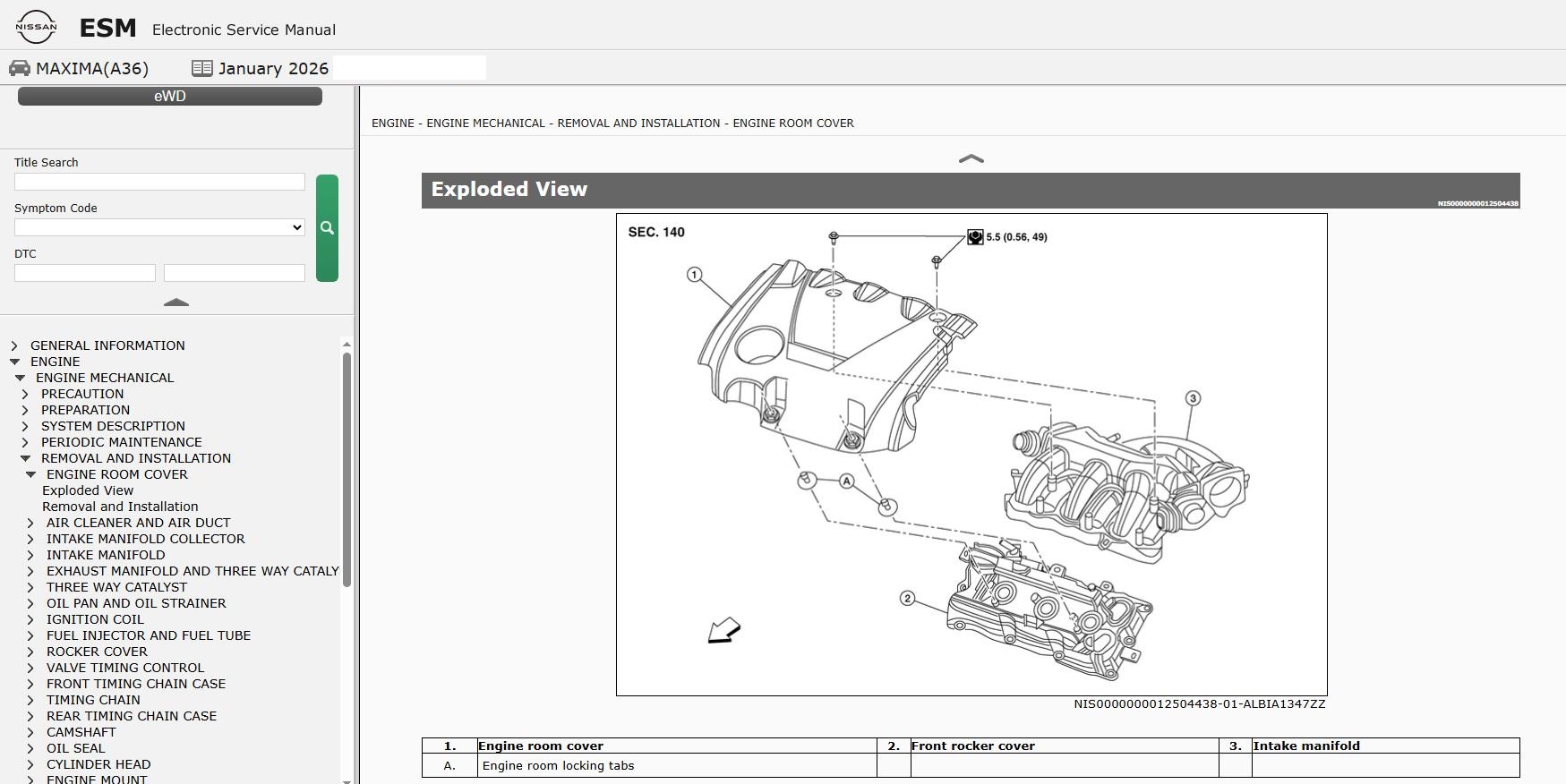
Task: Collapse the header with chevron above Exploded View
Action: [x=971, y=158]
